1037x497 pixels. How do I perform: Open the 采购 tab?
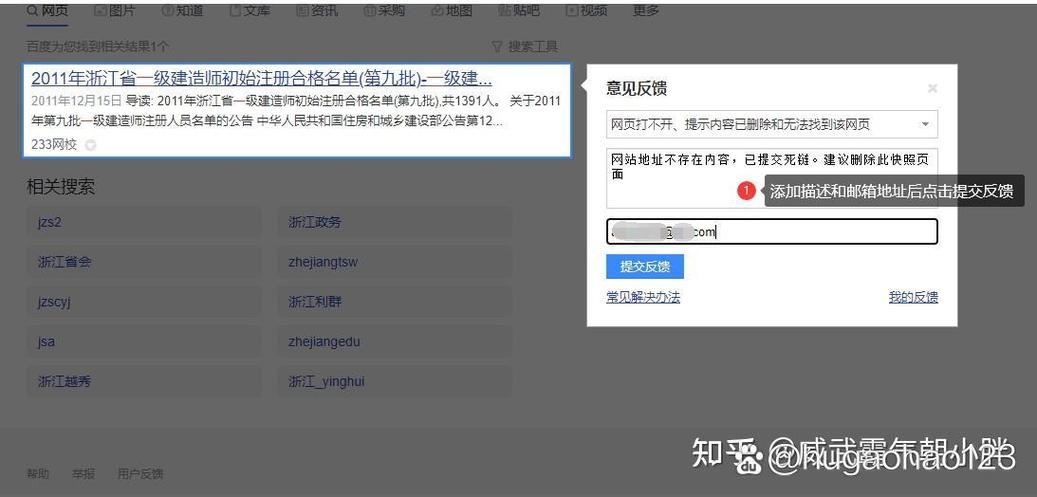[384, 11]
